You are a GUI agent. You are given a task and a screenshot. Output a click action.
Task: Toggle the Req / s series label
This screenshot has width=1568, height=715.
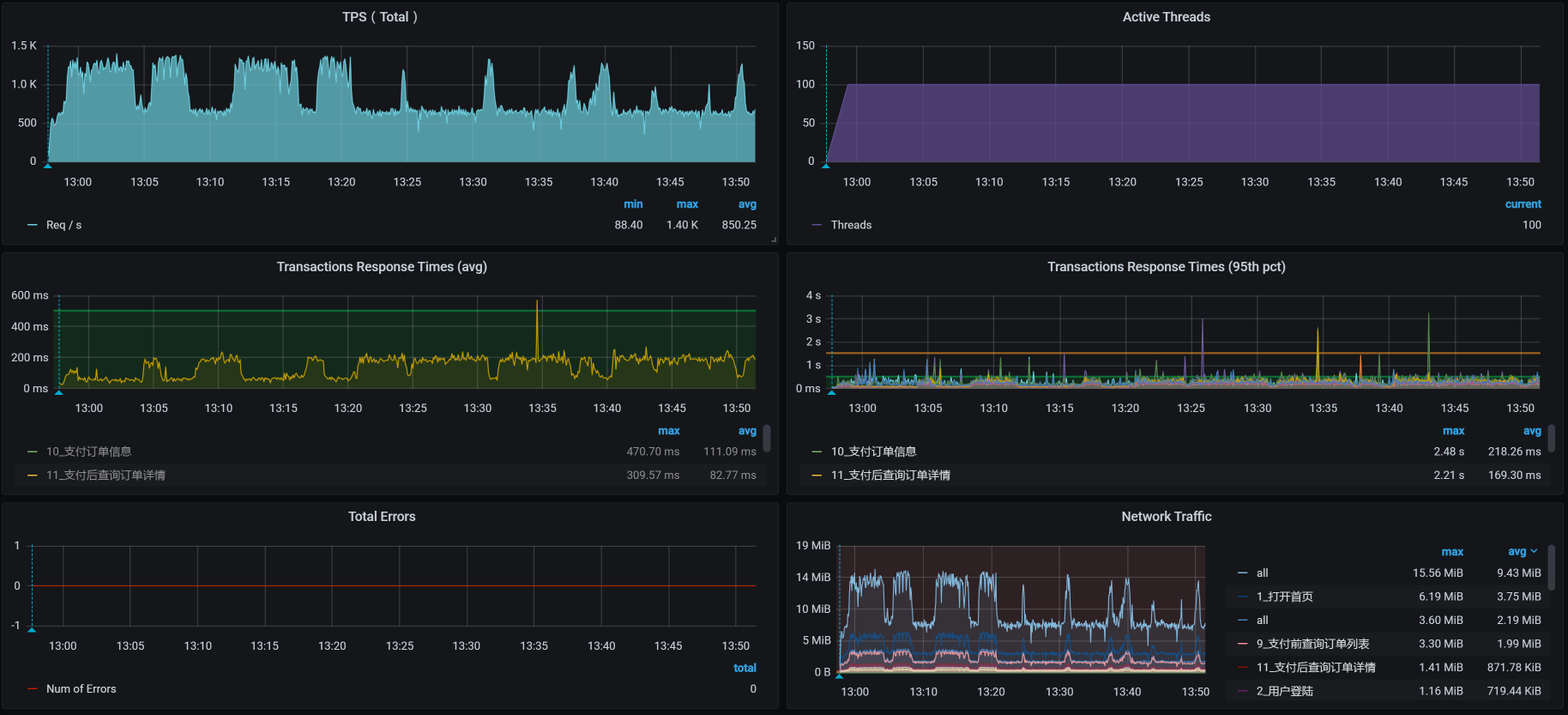64,225
